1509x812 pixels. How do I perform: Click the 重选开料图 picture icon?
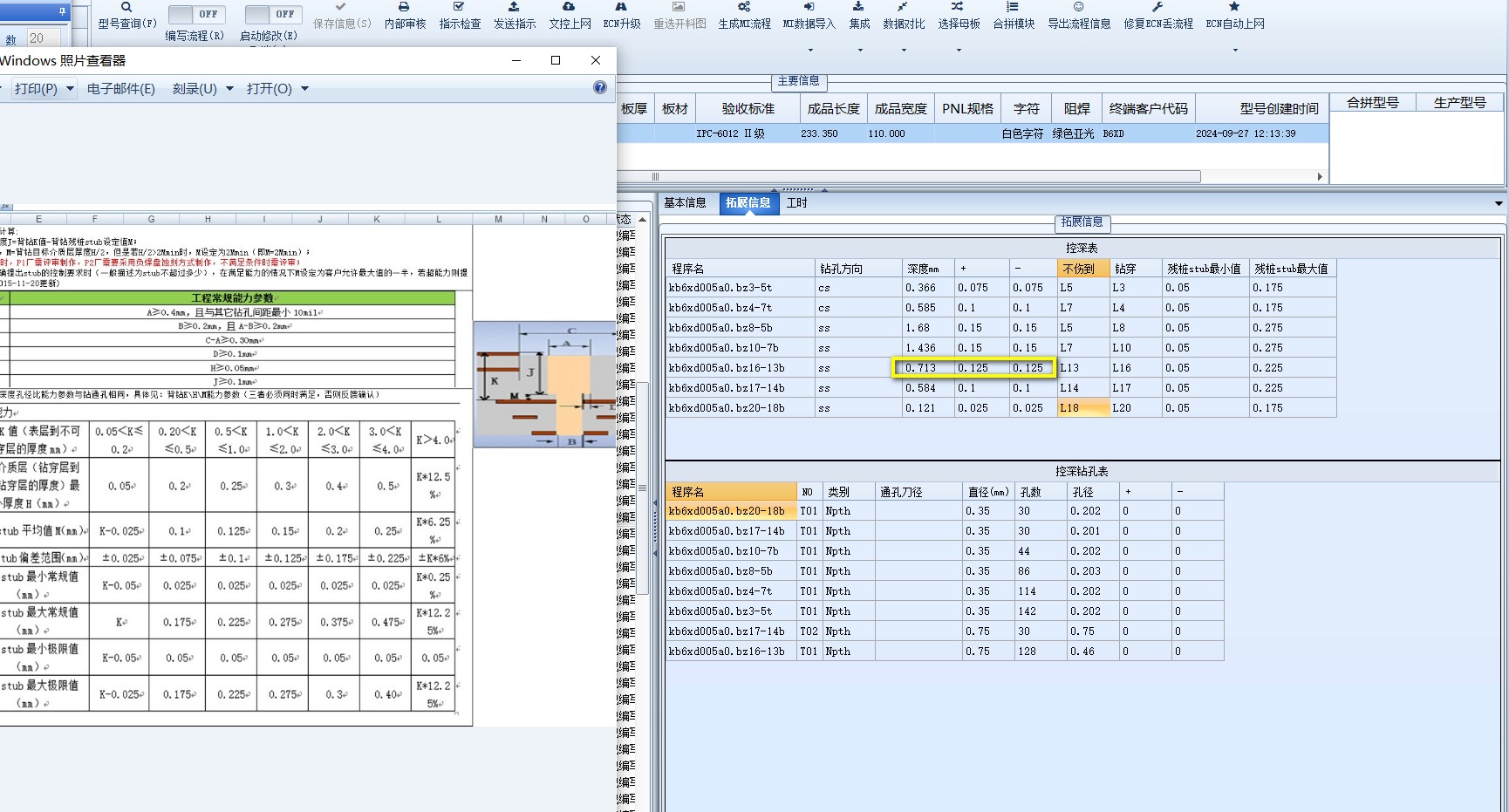click(x=679, y=7)
